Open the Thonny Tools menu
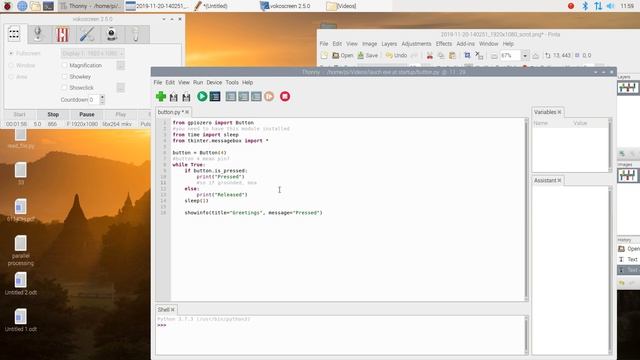 point(232,82)
